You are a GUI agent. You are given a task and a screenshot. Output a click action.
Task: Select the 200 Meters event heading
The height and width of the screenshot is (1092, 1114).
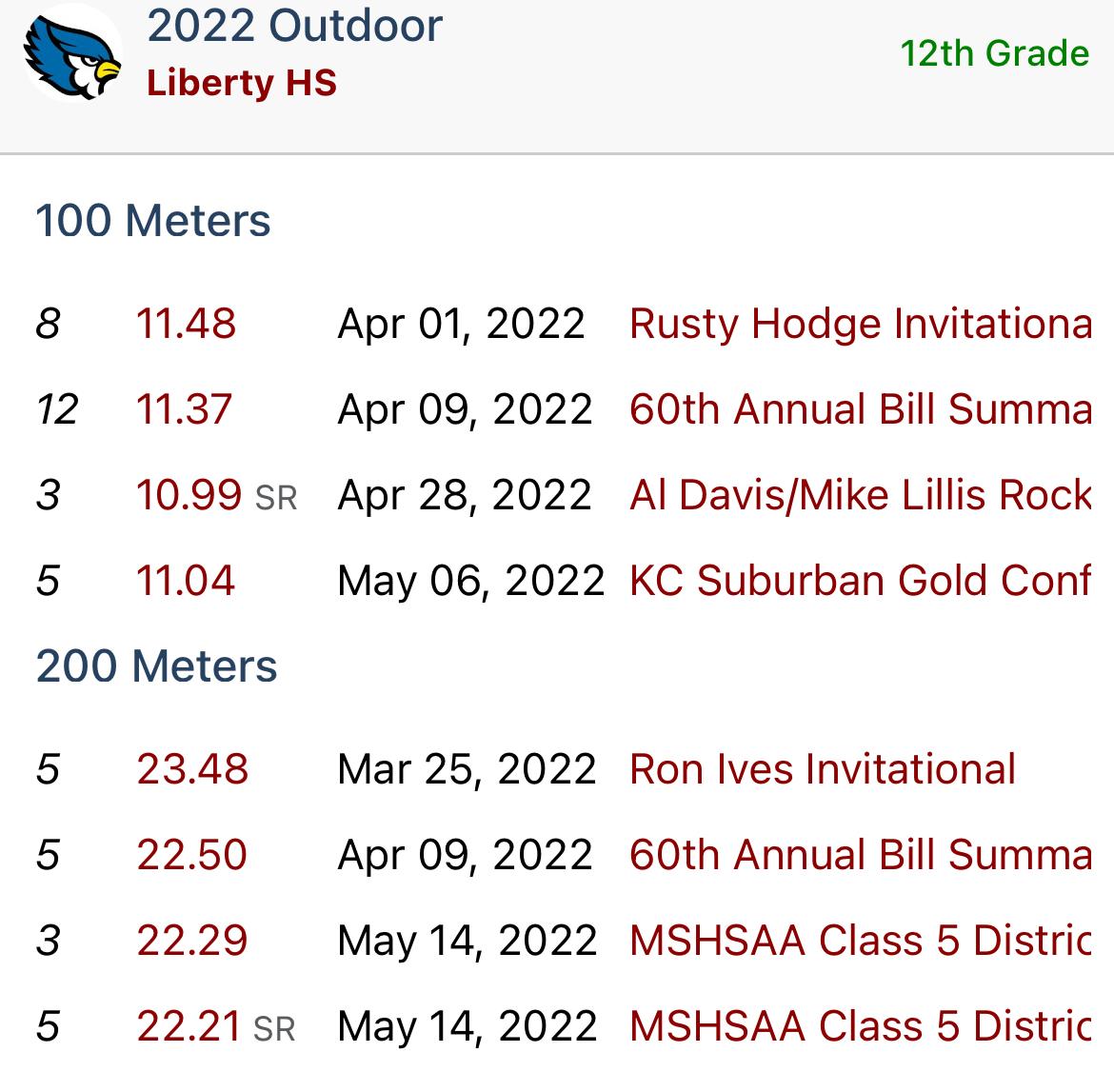156,666
